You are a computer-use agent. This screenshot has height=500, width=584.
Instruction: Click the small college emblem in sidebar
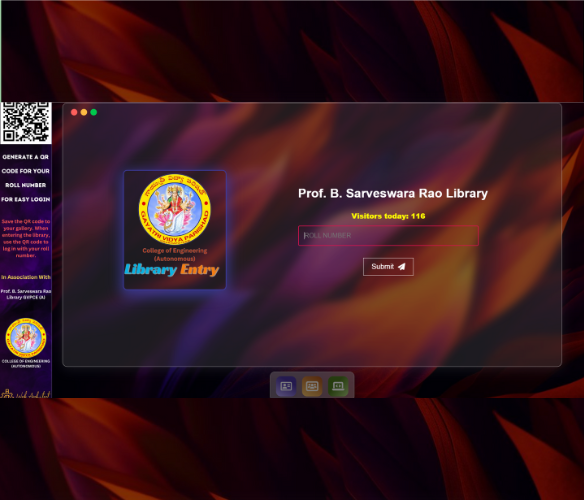click(26, 338)
